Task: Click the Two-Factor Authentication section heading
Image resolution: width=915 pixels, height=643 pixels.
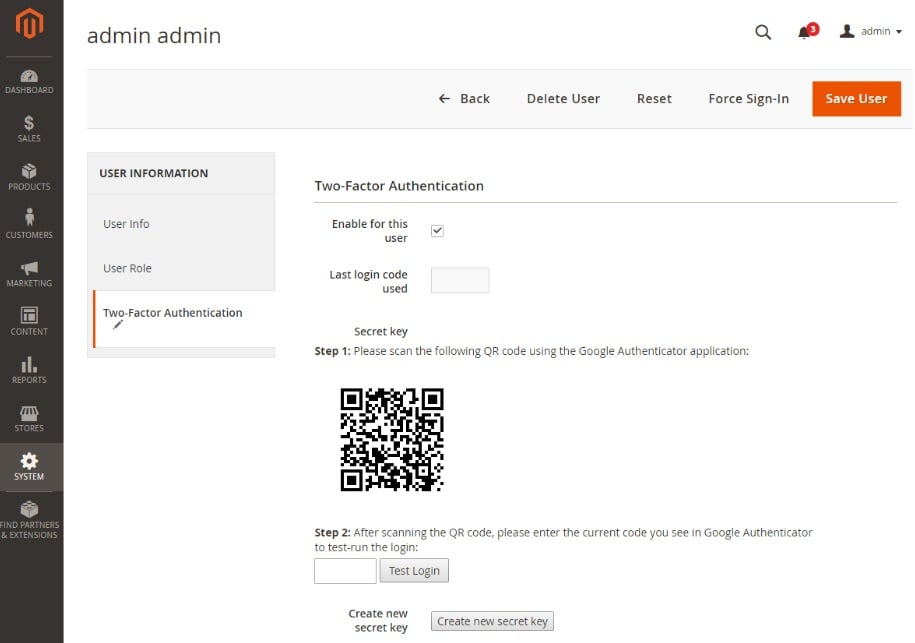Action: (399, 186)
